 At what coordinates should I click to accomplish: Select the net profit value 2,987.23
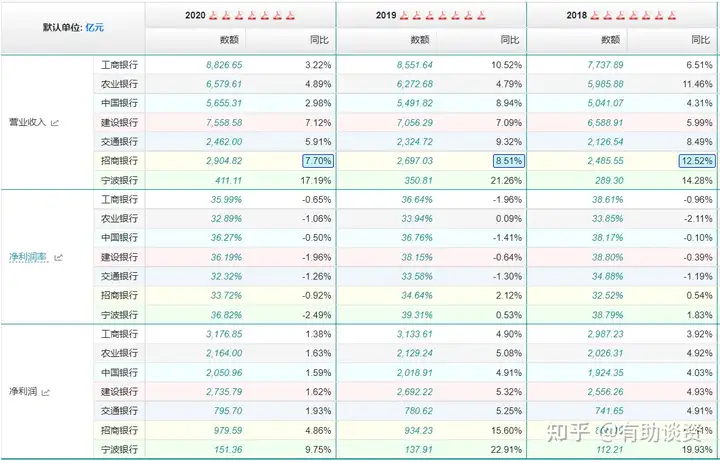pyautogui.click(x=606, y=334)
